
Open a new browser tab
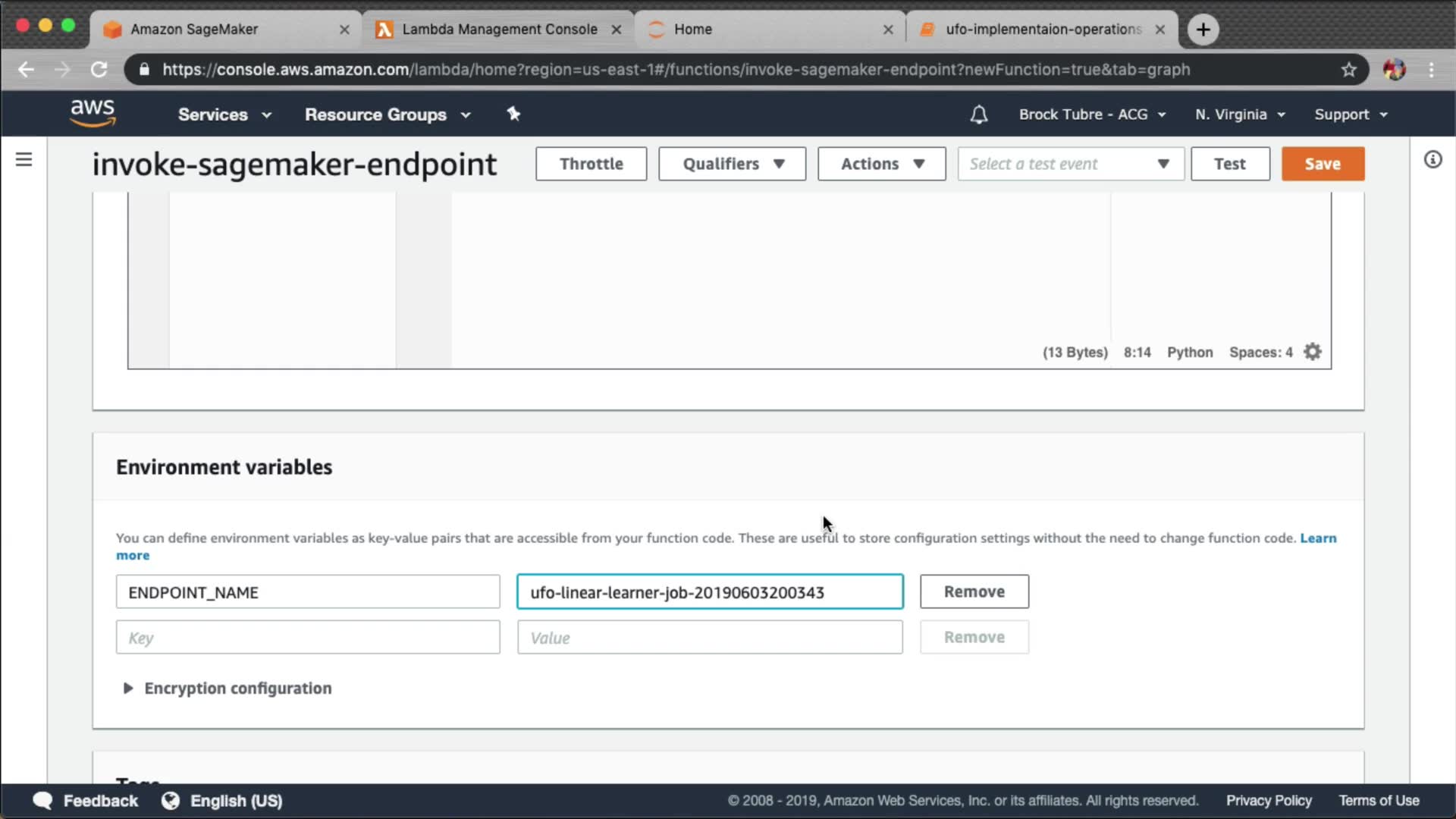click(x=1203, y=30)
